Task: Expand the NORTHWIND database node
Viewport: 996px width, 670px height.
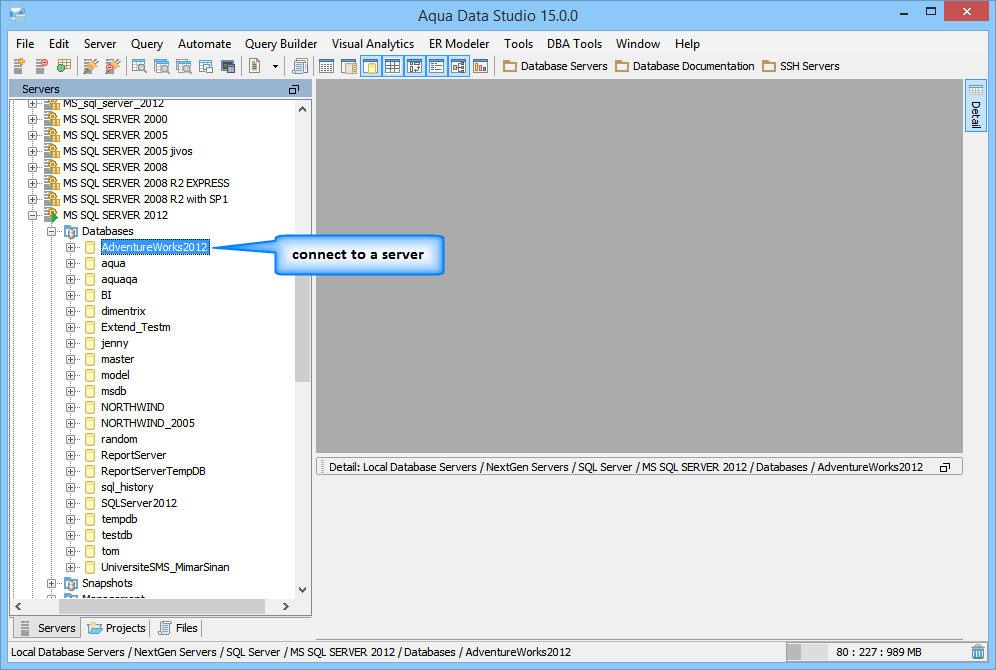Action: tap(71, 407)
